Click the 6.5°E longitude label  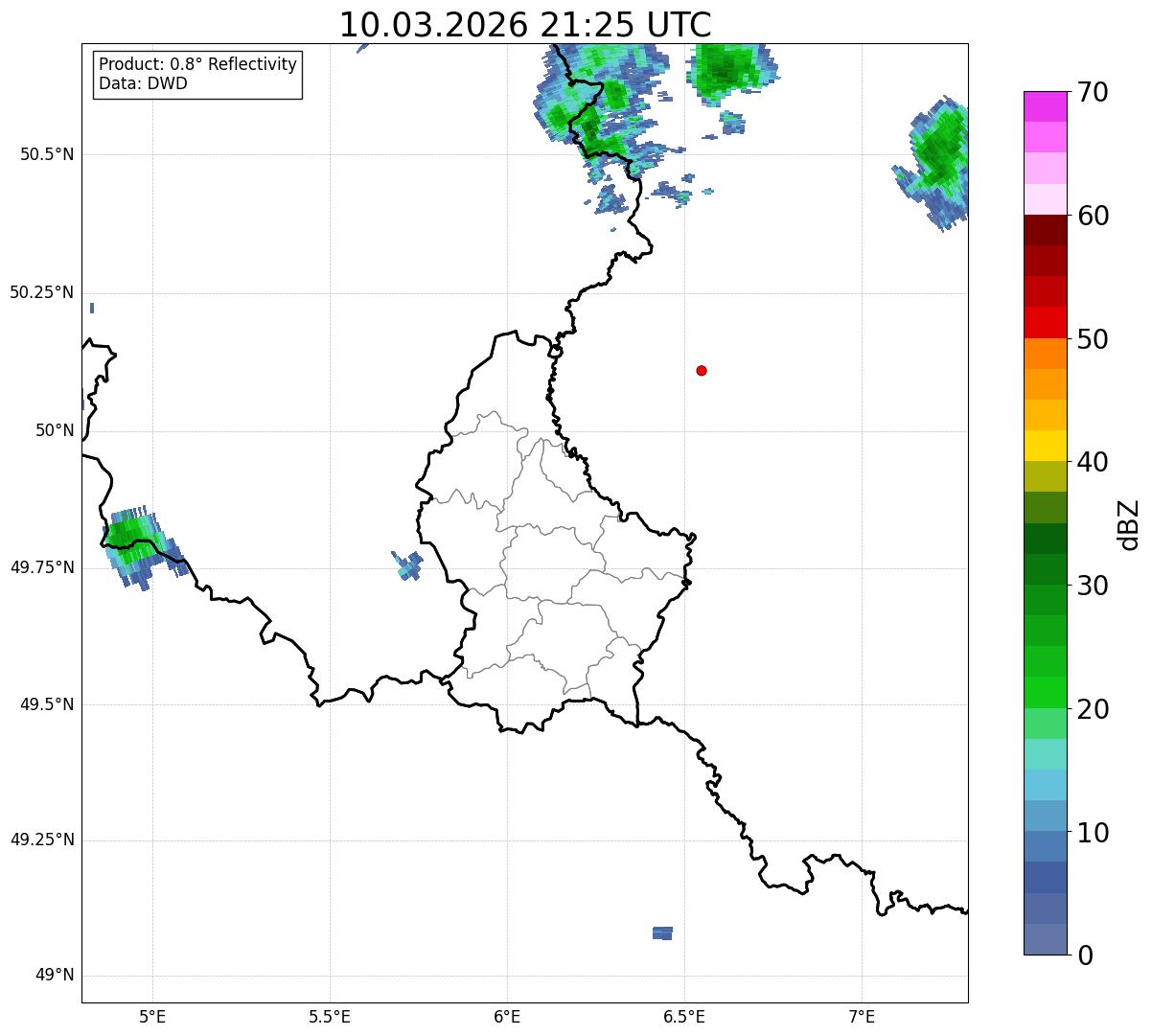tap(684, 1016)
